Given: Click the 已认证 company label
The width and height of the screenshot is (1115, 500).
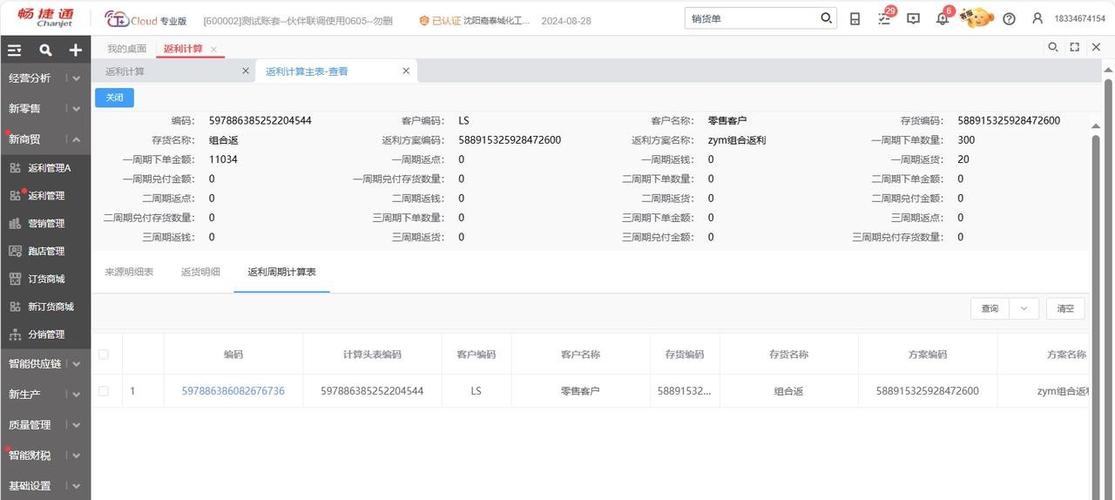Looking at the screenshot, I should [475, 21].
